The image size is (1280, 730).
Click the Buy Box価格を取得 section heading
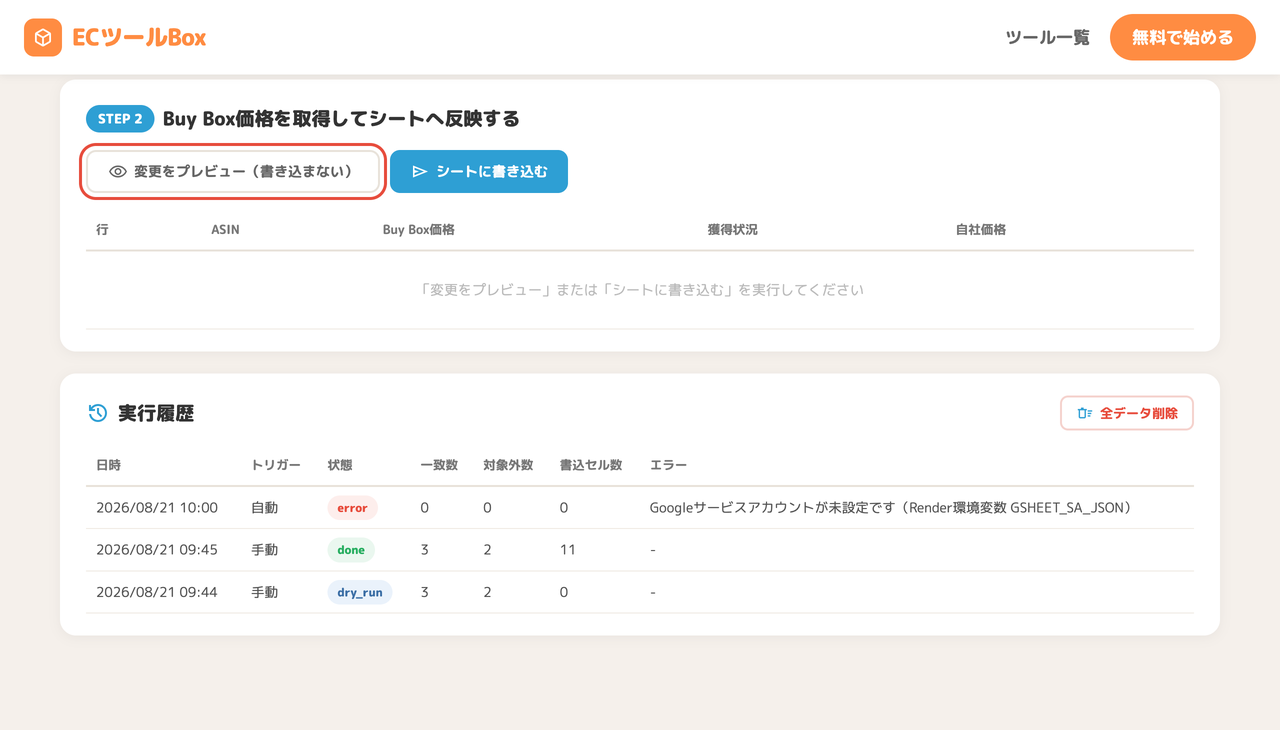[x=341, y=119]
